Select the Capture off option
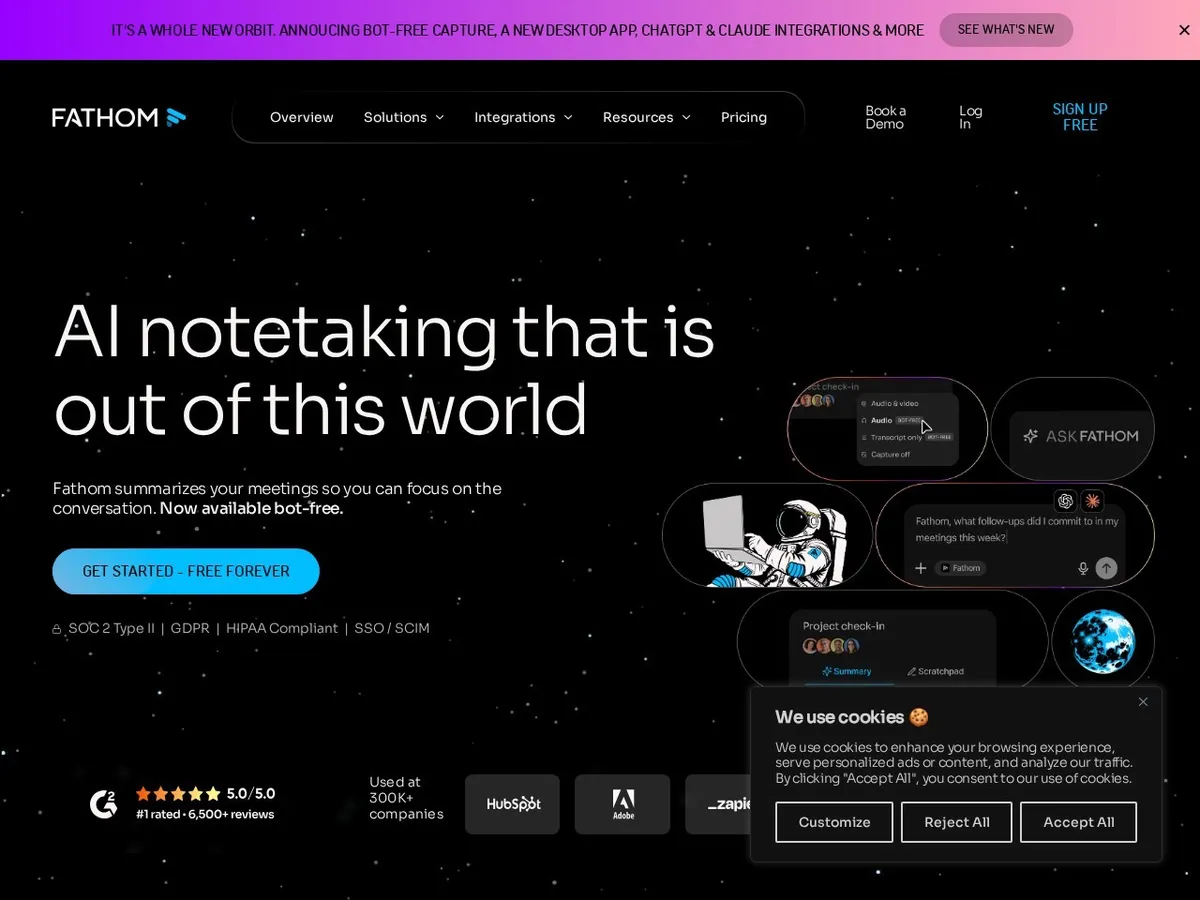Image resolution: width=1200 pixels, height=900 pixels. (885, 454)
